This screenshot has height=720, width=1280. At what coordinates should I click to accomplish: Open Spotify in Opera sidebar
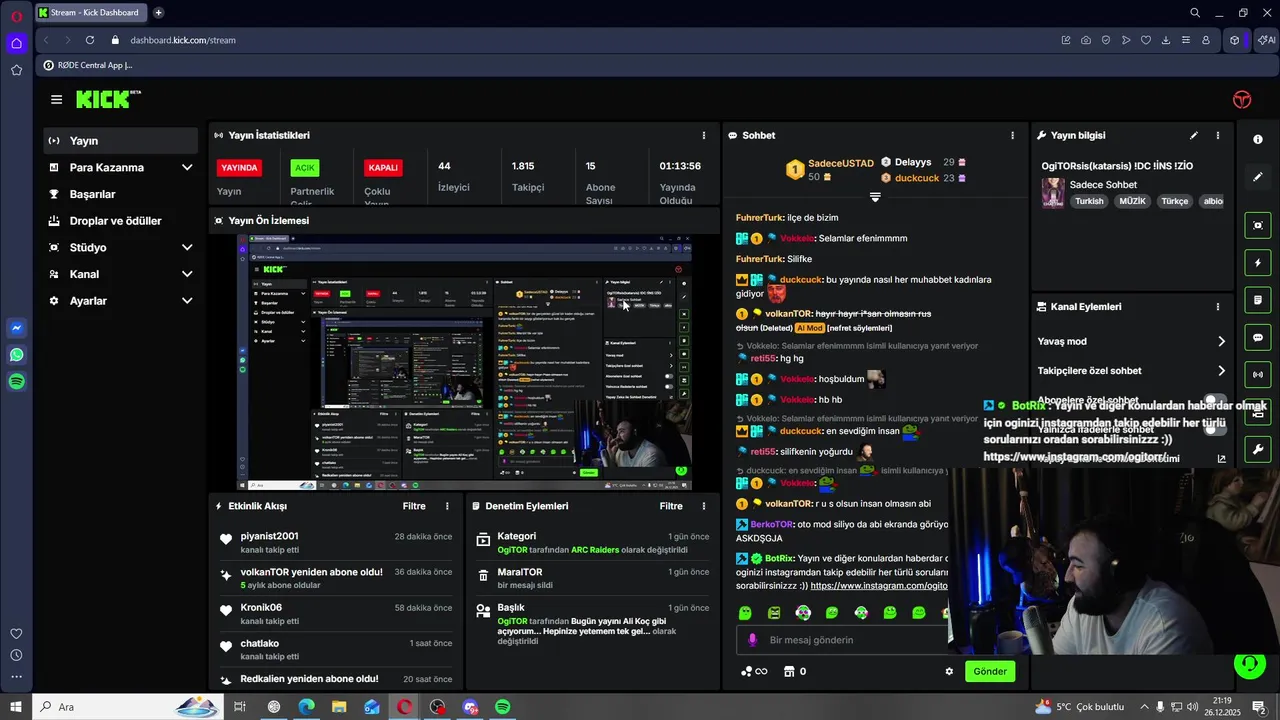click(16, 381)
